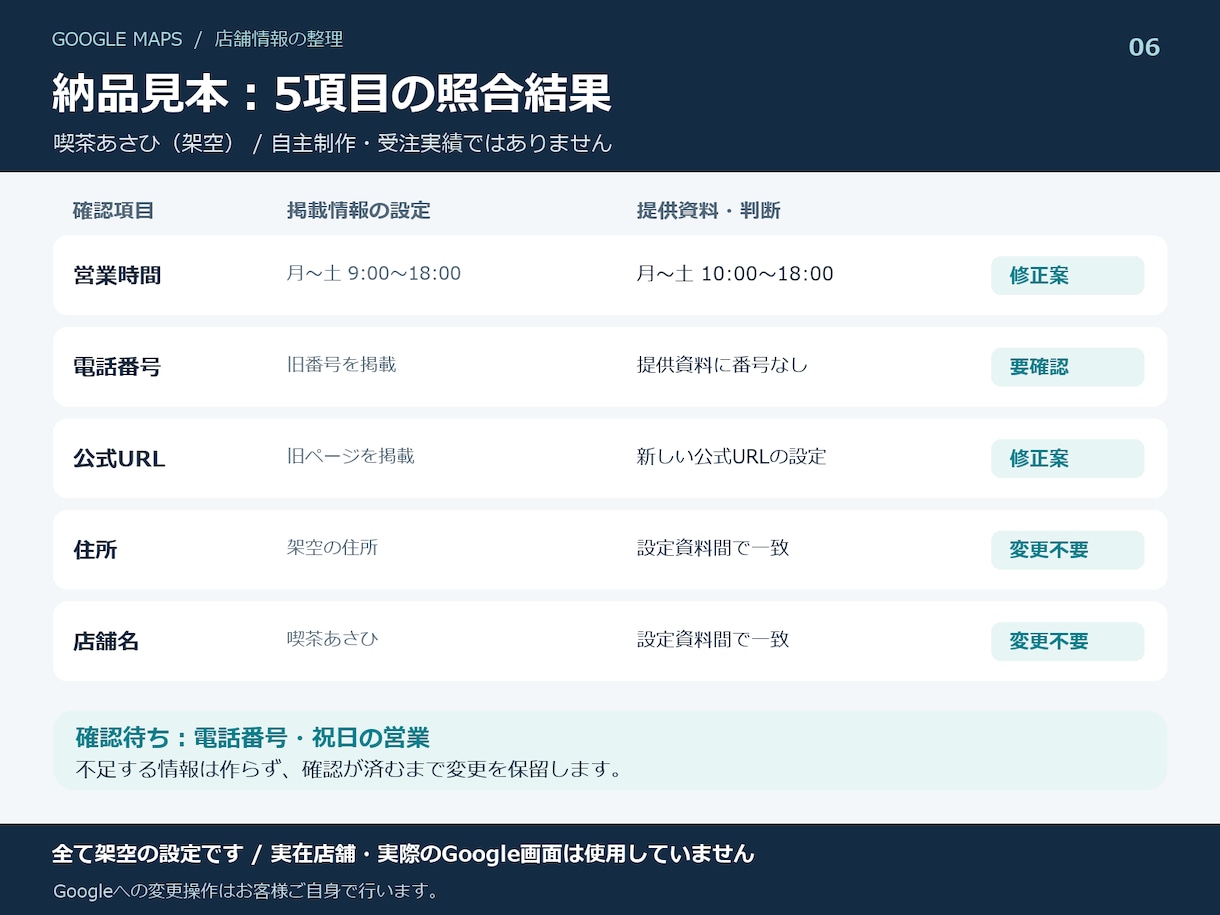Click the 修正案 badge in 公式URL row

coord(1067,459)
